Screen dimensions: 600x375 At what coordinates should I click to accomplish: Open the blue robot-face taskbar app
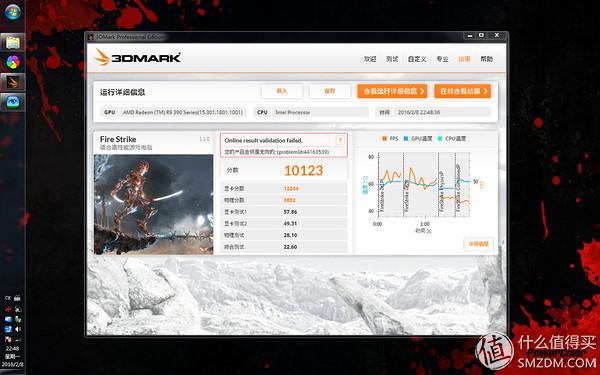13,102
